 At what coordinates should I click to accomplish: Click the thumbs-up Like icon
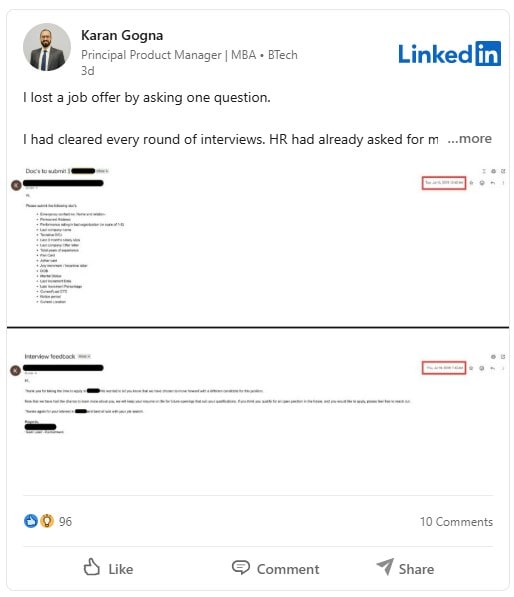coord(92,567)
